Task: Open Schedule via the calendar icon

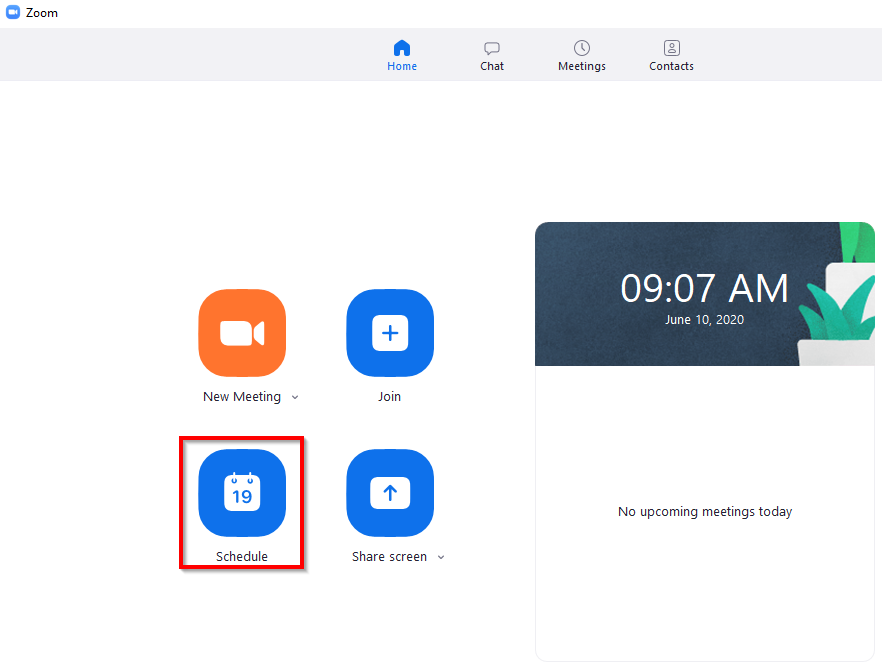Action: [x=242, y=493]
